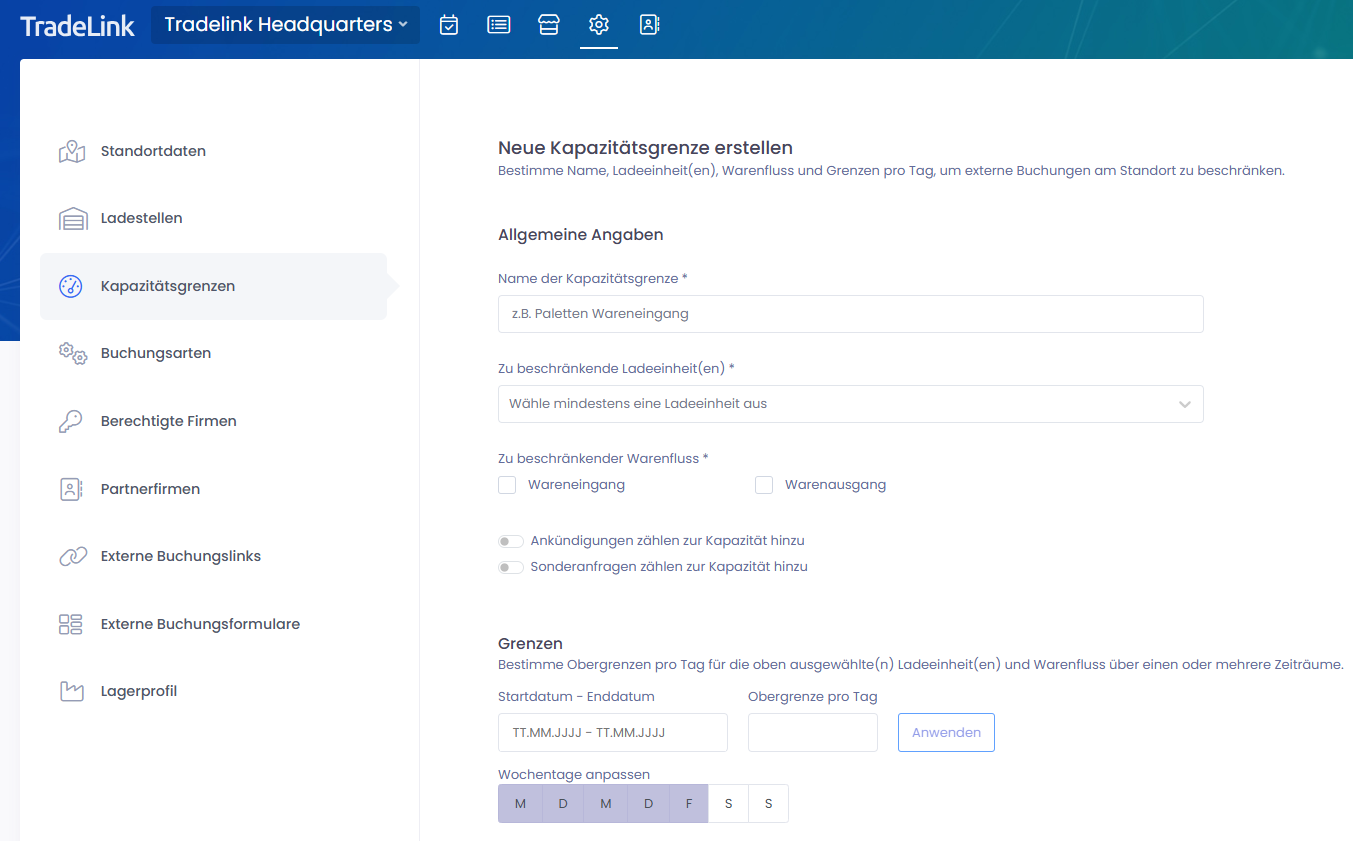1353x841 pixels.
Task: Click the Standortdaten map icon
Action: tap(72, 152)
